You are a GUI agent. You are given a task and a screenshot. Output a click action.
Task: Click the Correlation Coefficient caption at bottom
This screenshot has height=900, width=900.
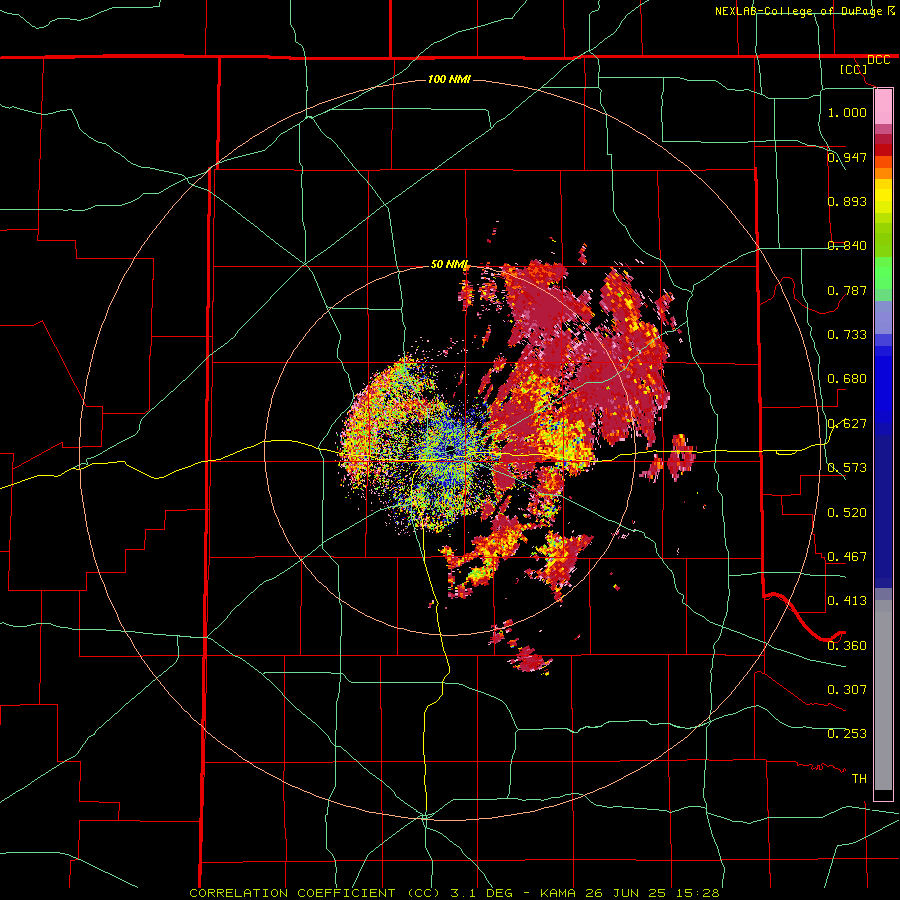click(x=454, y=893)
